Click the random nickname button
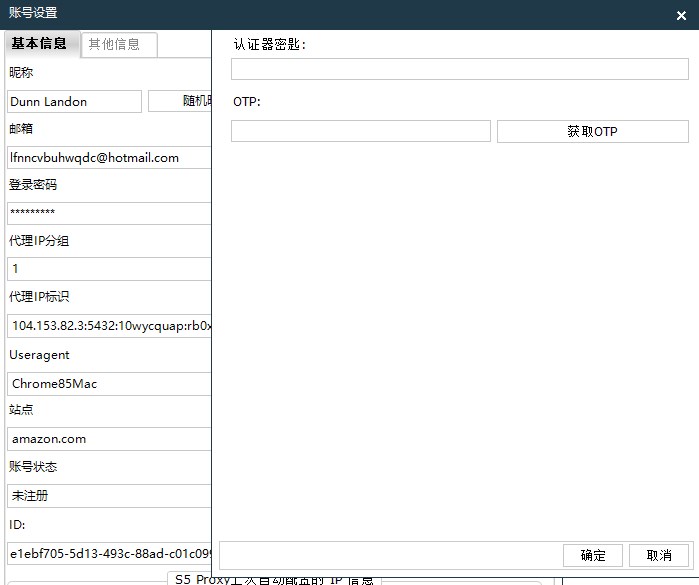 [x=180, y=101]
